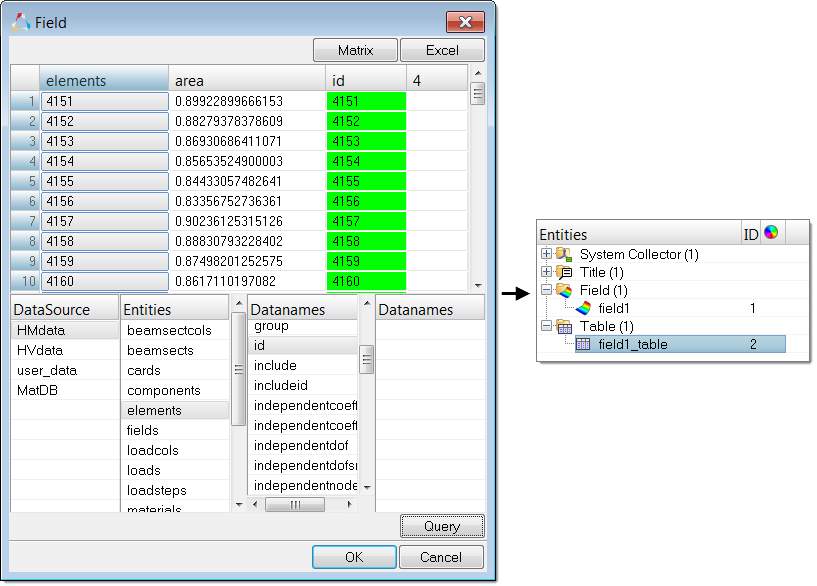Choose components in the Entities list

click(x=163, y=390)
